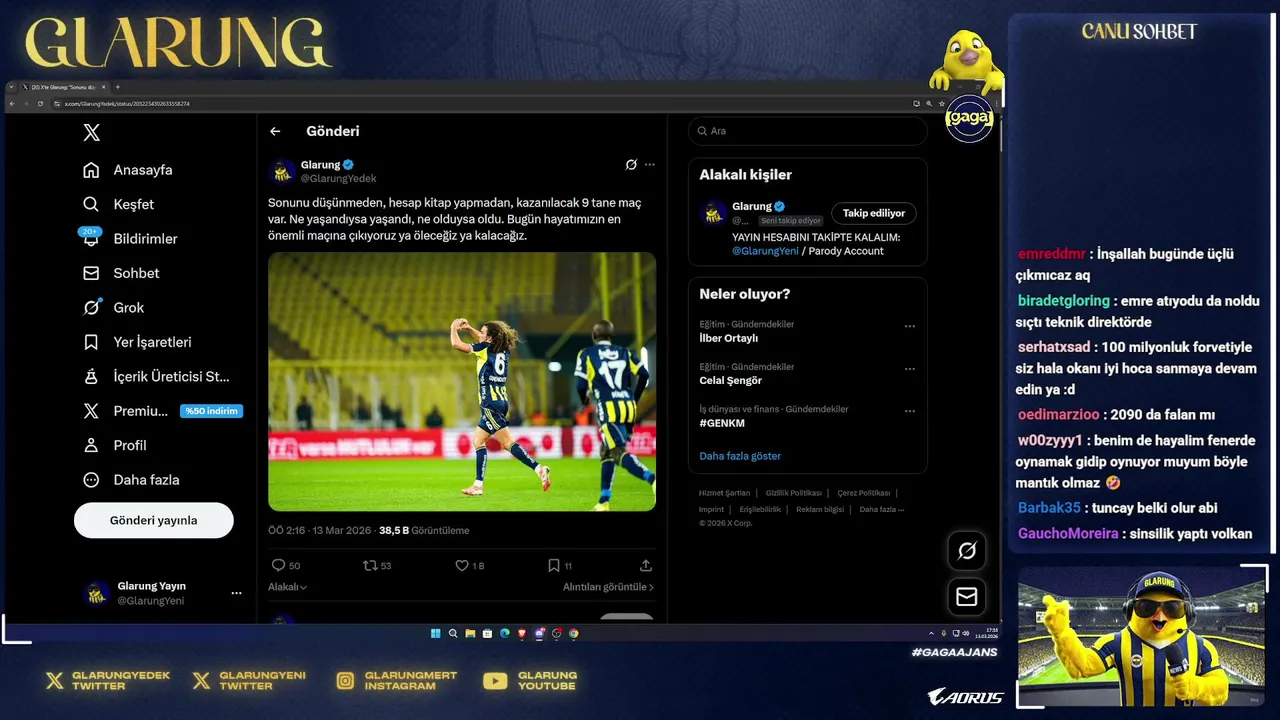Image resolution: width=1280 pixels, height=720 pixels.
Task: Open Grok from the sidebar
Action: coord(113,307)
